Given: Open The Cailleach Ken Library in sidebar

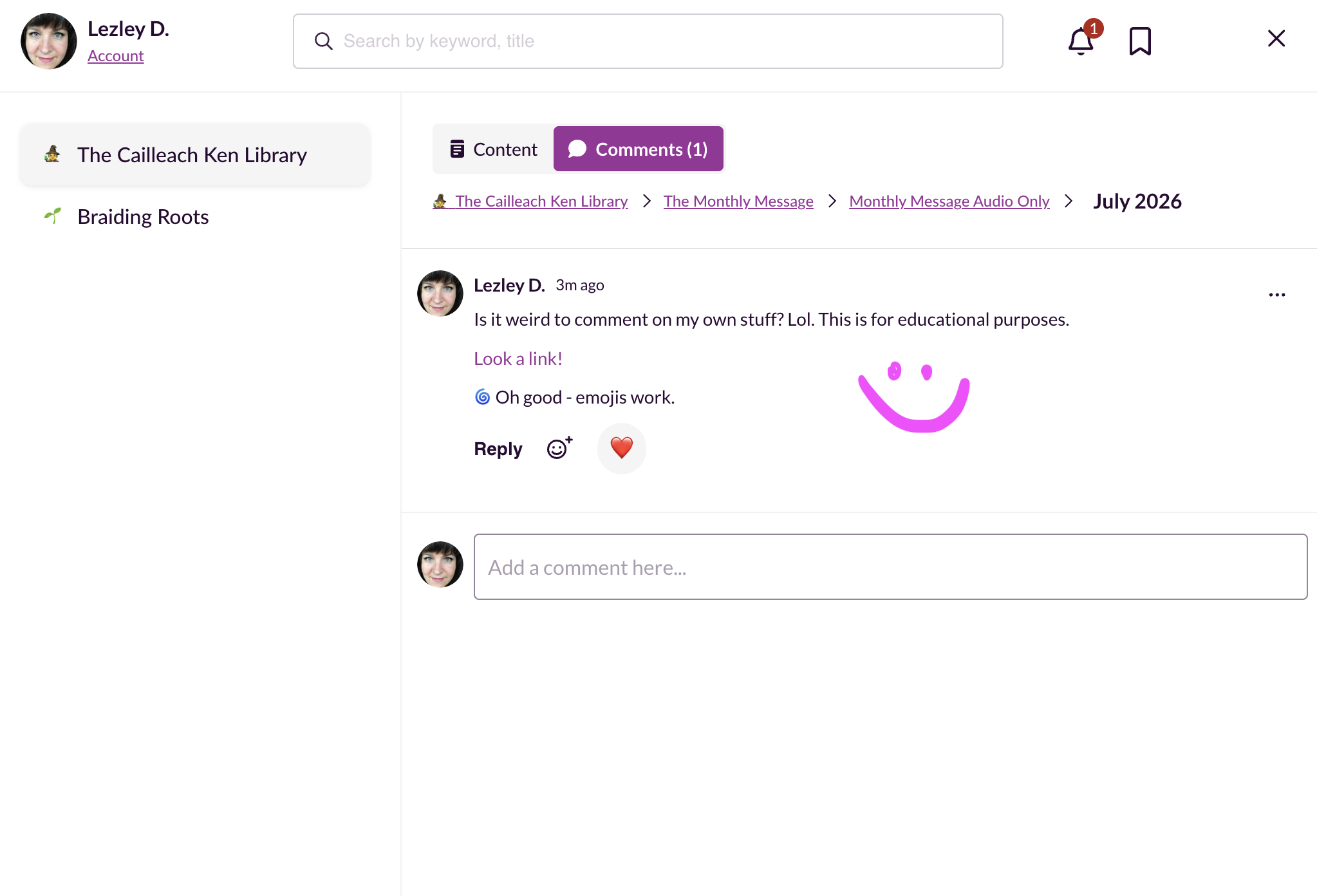Looking at the screenshot, I should (x=195, y=155).
